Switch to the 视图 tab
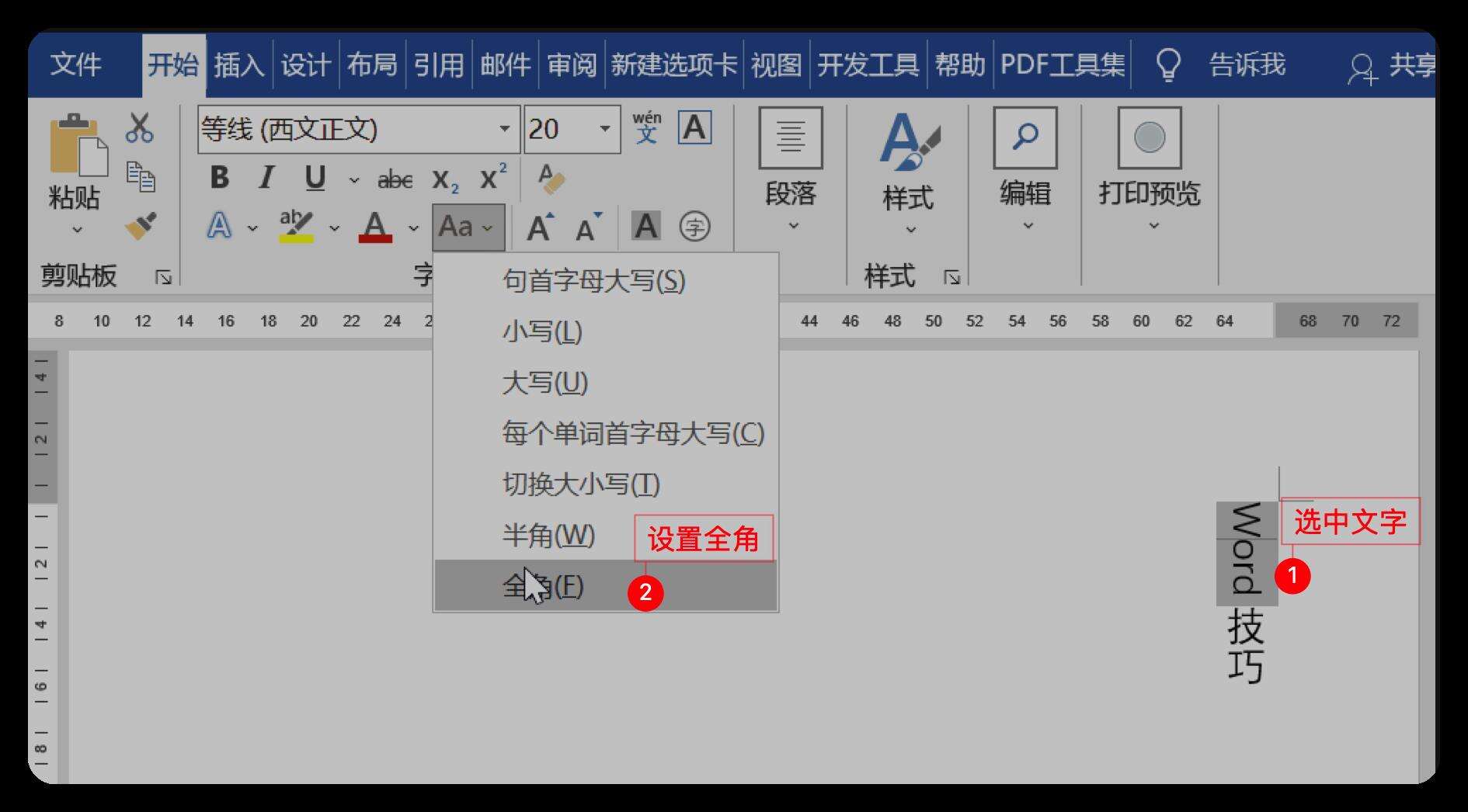Image resolution: width=1468 pixels, height=812 pixels. coord(776,64)
